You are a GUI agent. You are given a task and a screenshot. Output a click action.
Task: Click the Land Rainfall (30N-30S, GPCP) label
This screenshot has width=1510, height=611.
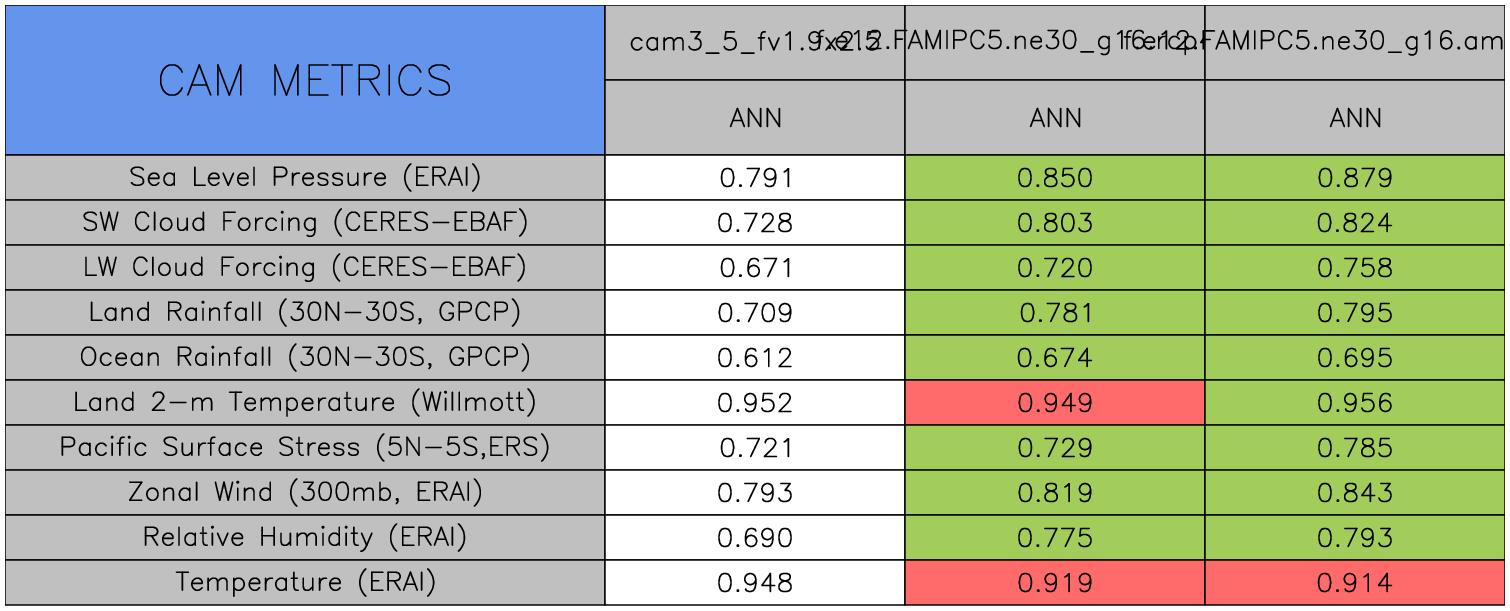(305, 313)
